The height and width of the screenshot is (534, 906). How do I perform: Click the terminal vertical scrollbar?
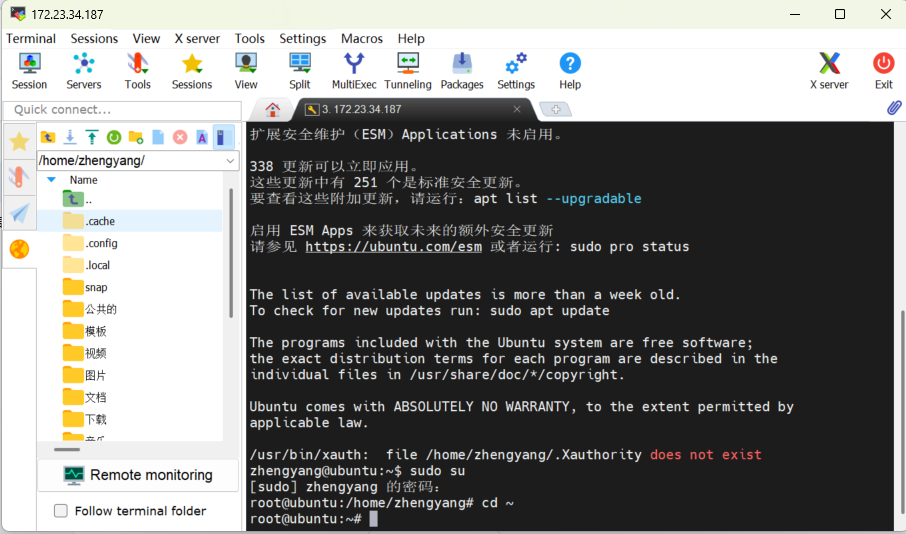coord(902,411)
